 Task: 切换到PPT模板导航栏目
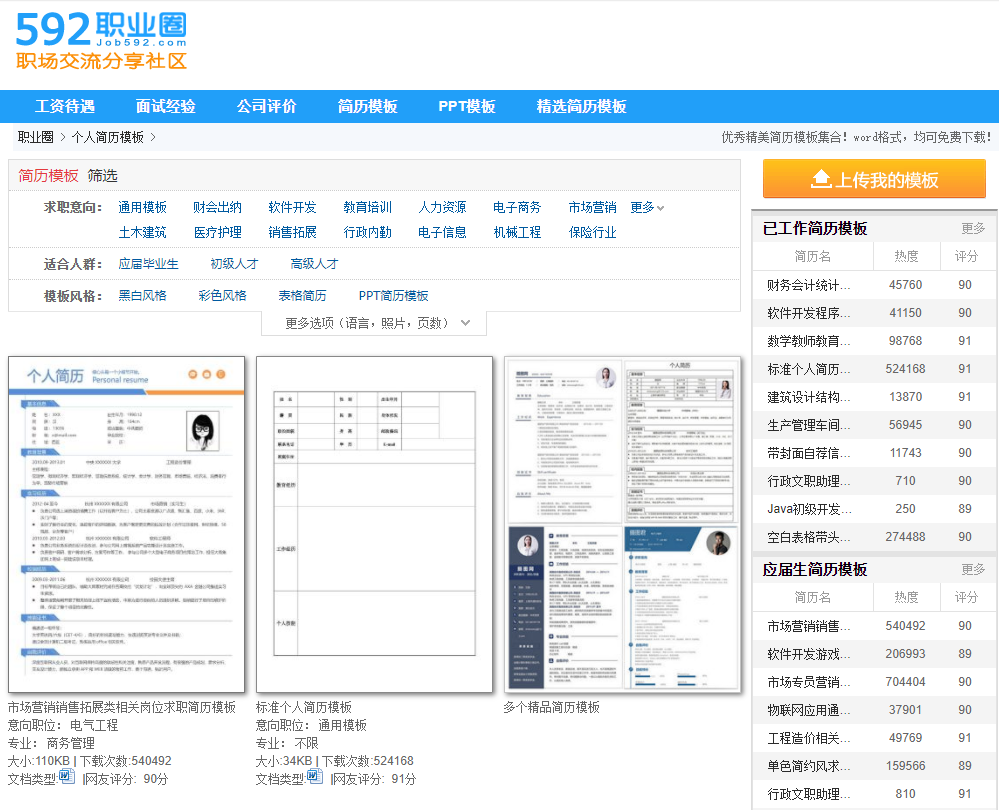pyautogui.click(x=466, y=106)
